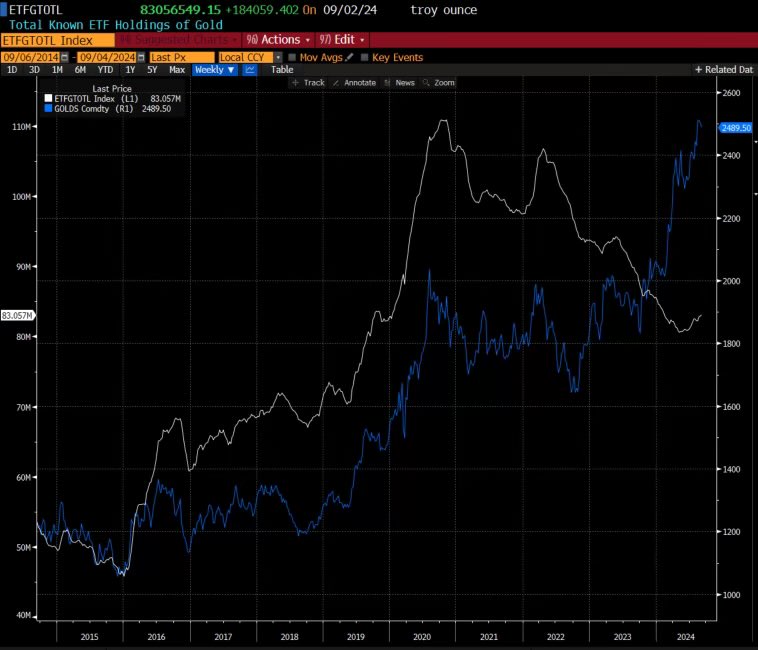The height and width of the screenshot is (650, 758).
Task: Click the 40M label on left axis
Action: click(x=23, y=615)
